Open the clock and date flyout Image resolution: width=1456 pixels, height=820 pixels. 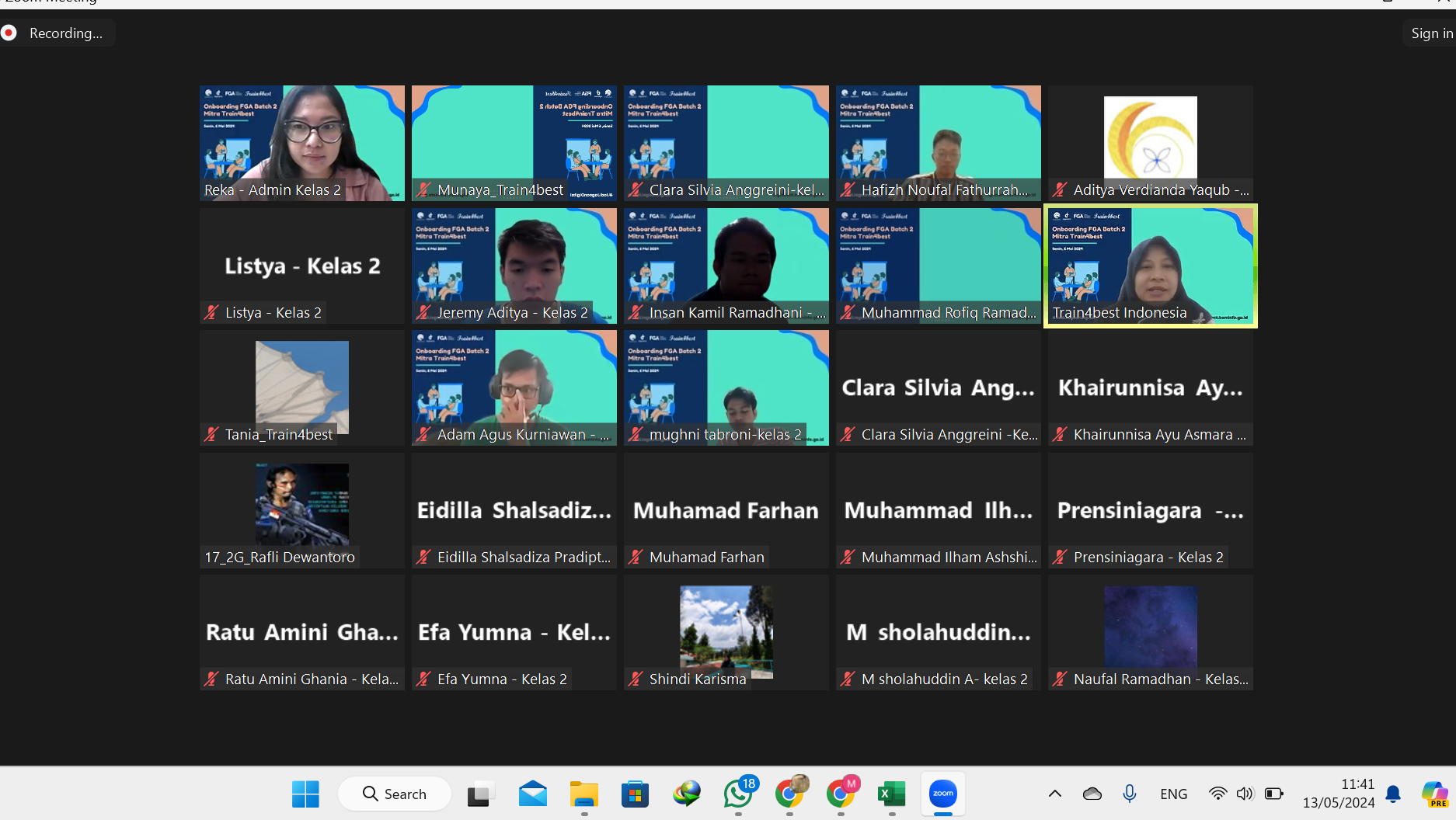(1338, 794)
